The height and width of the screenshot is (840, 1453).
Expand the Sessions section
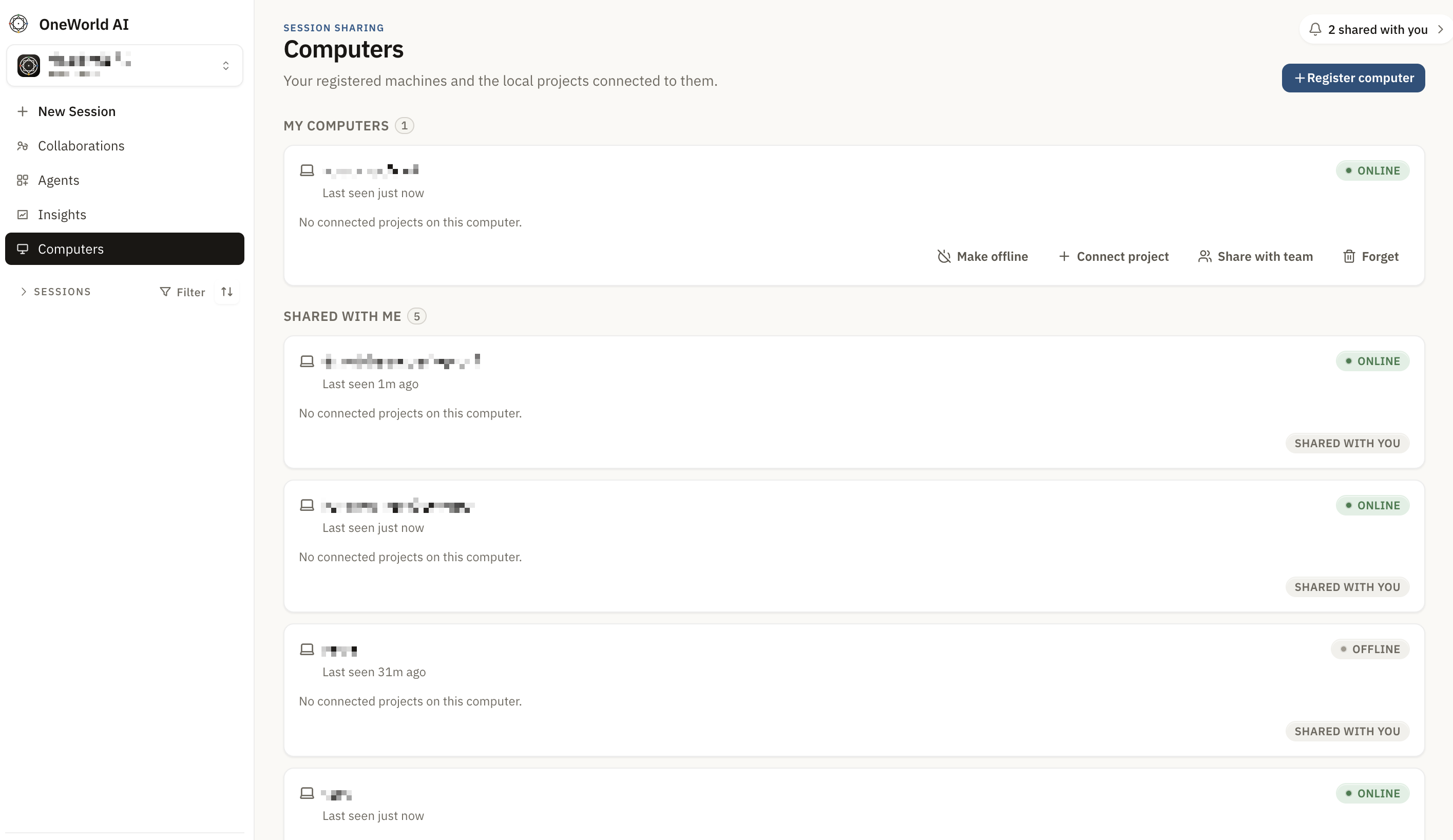(x=55, y=292)
